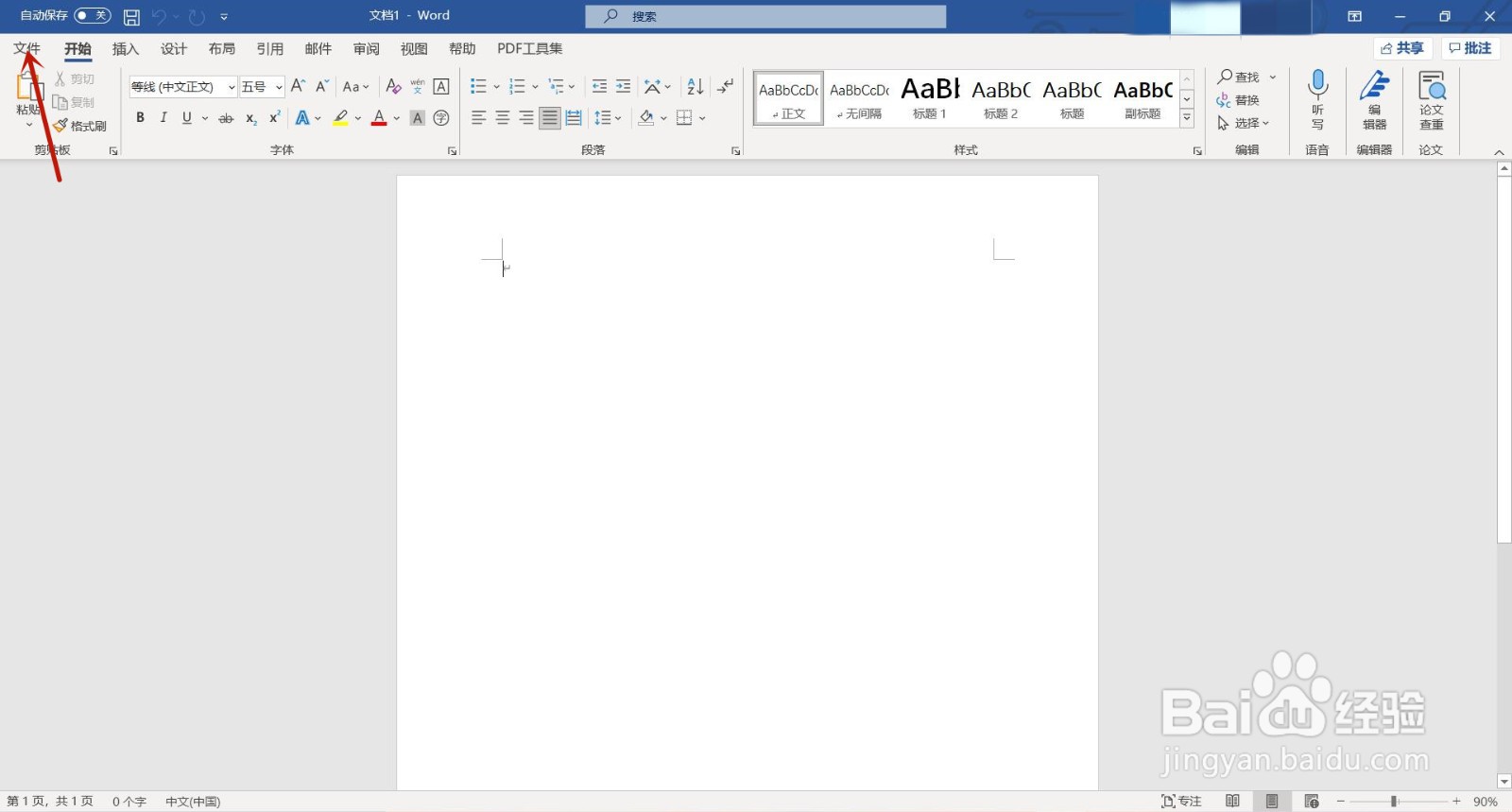Open the Paragraph dialog launcher
This screenshot has height=812, width=1512.
coord(735,150)
